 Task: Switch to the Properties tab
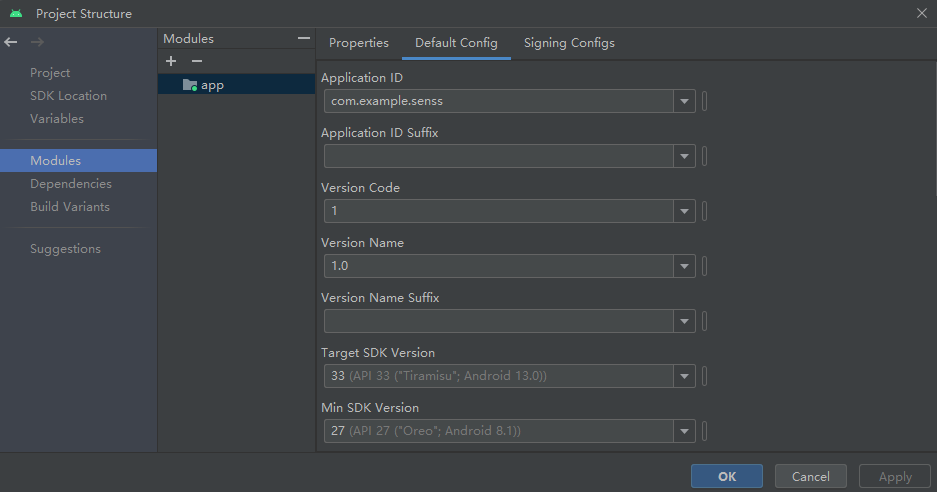359,43
